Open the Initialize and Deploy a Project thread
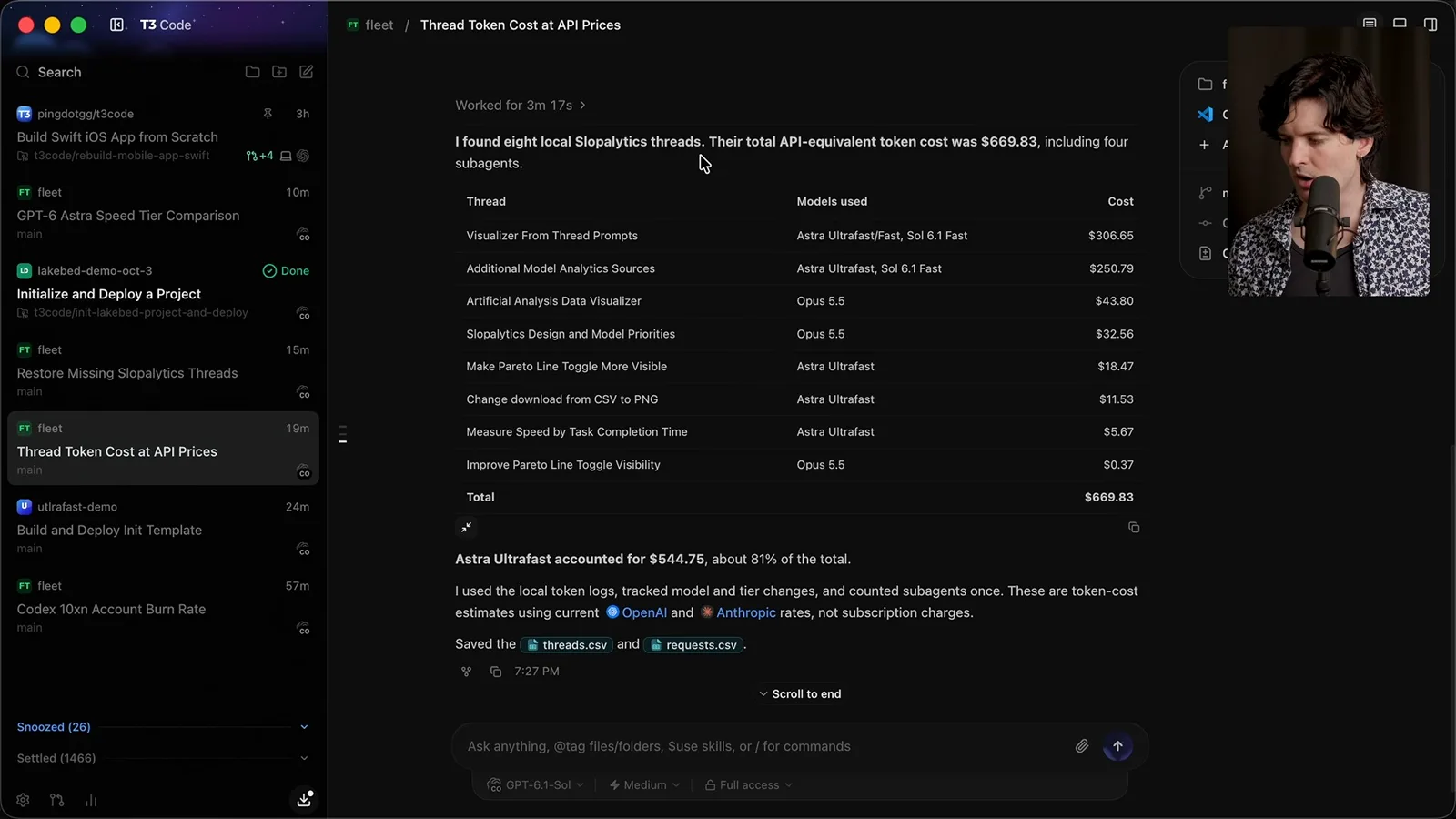The image size is (1456, 819). [163, 291]
